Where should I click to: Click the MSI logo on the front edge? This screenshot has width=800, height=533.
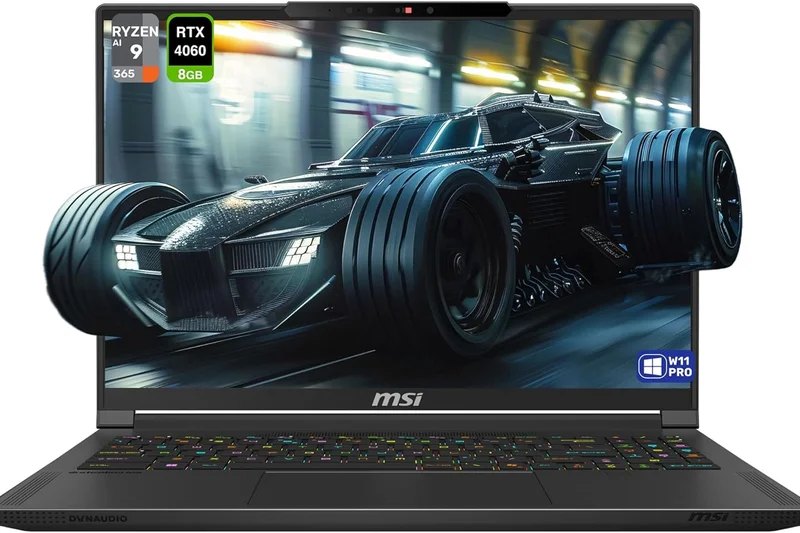pos(708,517)
